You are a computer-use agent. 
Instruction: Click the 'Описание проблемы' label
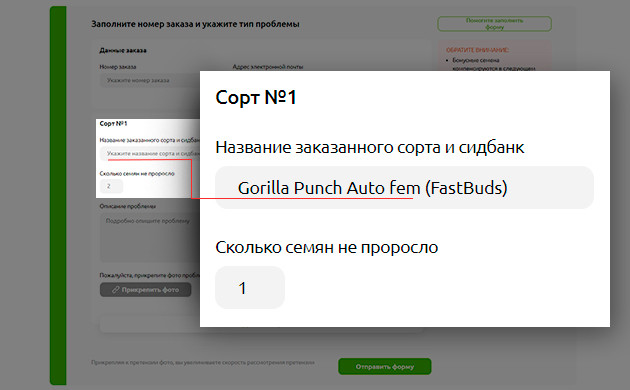click(x=127, y=206)
